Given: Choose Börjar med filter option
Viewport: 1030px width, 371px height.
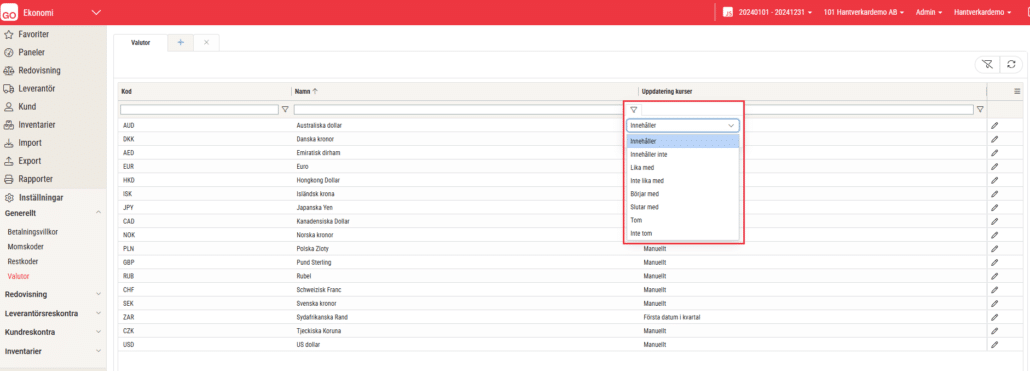Looking at the screenshot, I should (x=683, y=194).
